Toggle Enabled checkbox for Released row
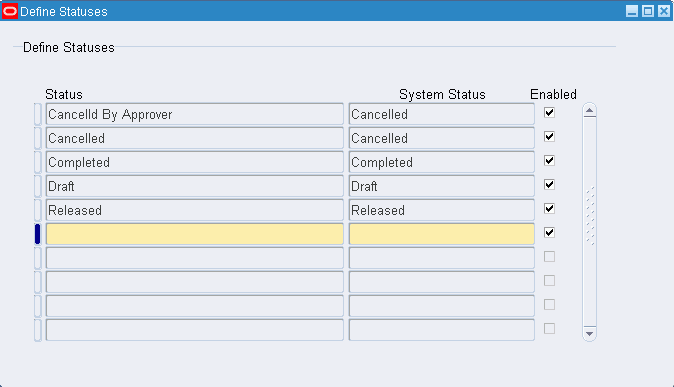Viewport: 674px width, 387px height. (x=549, y=209)
